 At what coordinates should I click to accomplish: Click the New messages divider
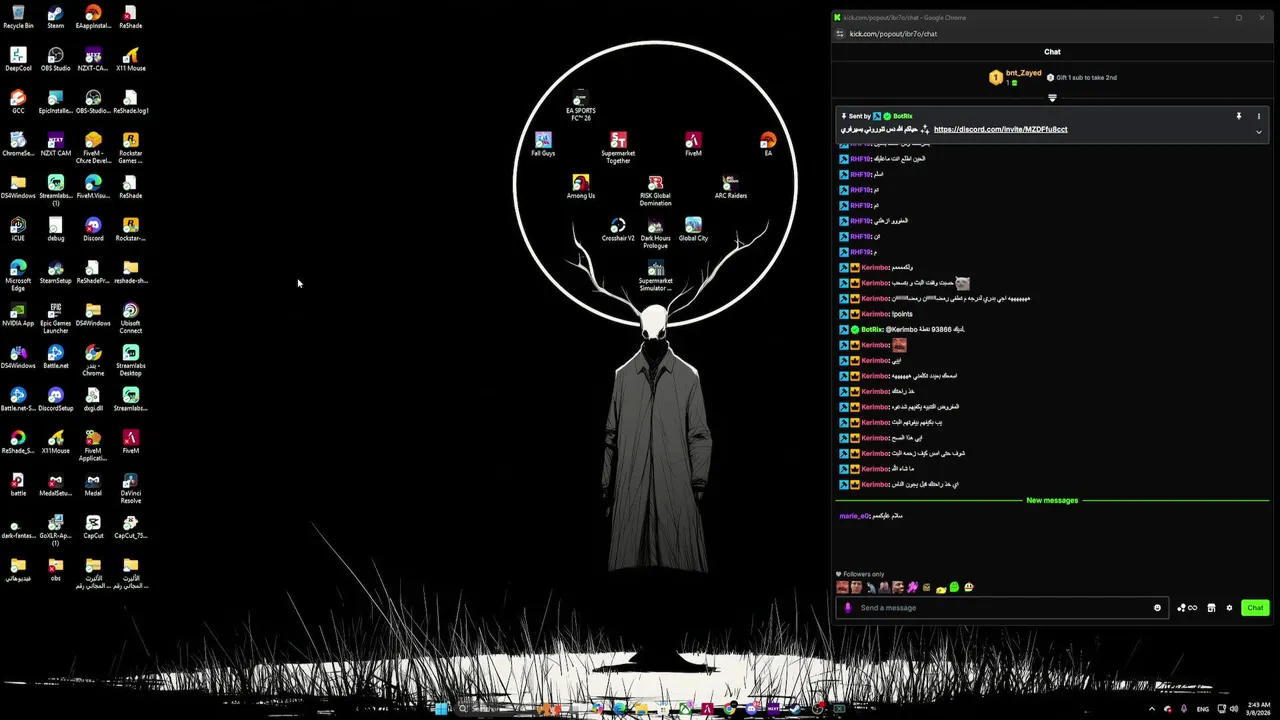1052,500
